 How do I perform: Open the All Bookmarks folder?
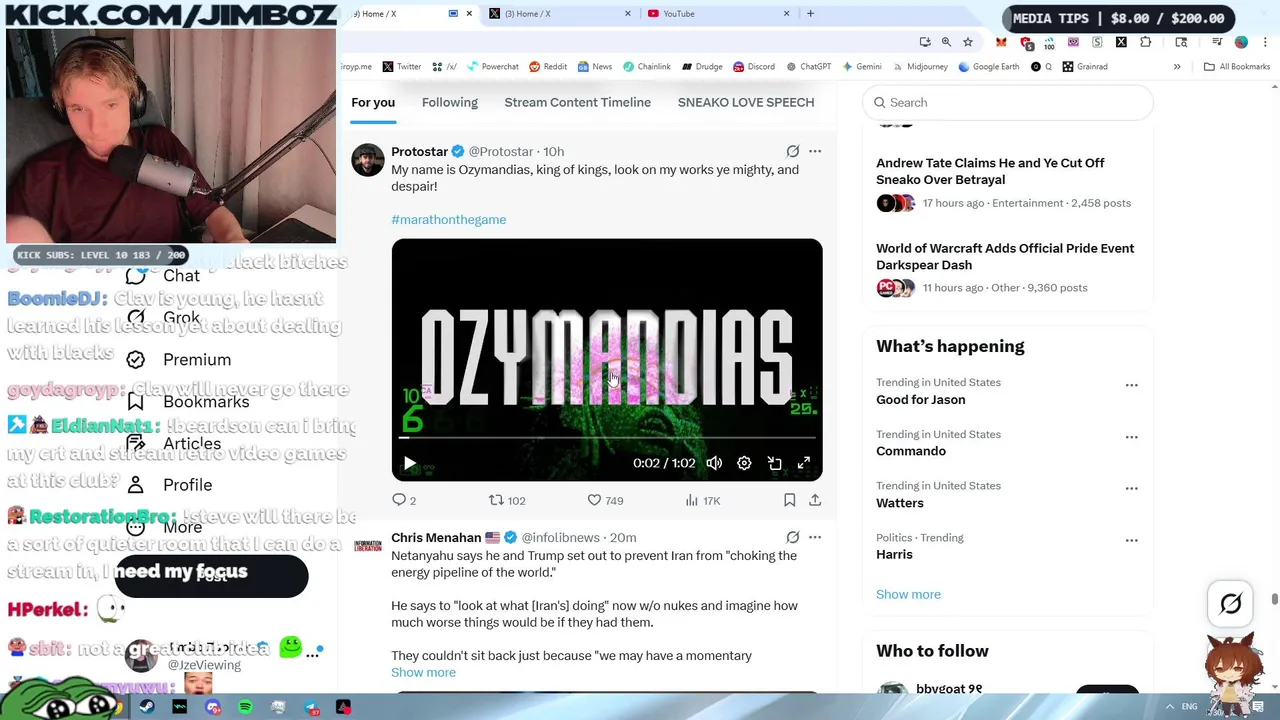point(1237,66)
